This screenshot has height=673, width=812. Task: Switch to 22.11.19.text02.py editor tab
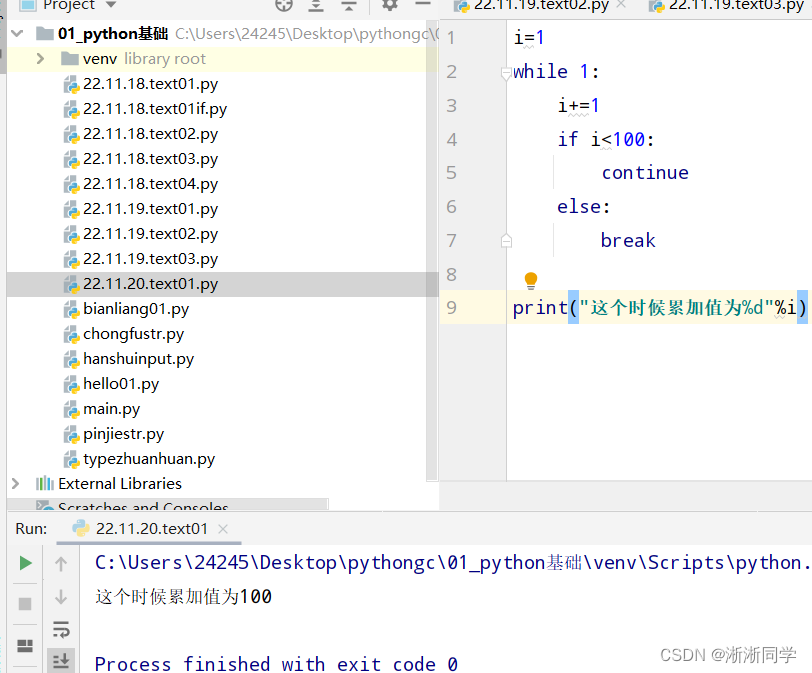(540, 5)
